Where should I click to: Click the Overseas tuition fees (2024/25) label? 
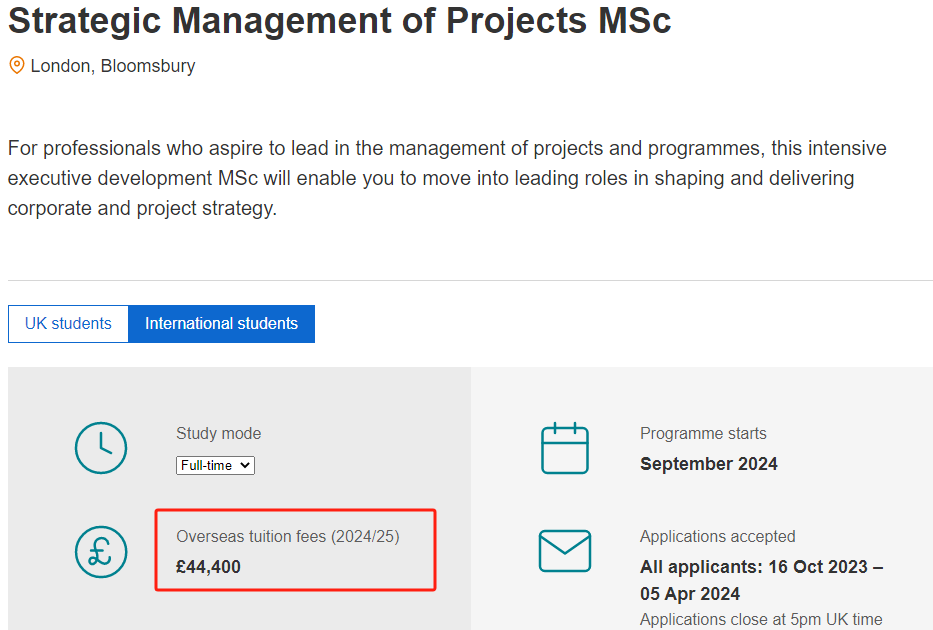tap(287, 536)
